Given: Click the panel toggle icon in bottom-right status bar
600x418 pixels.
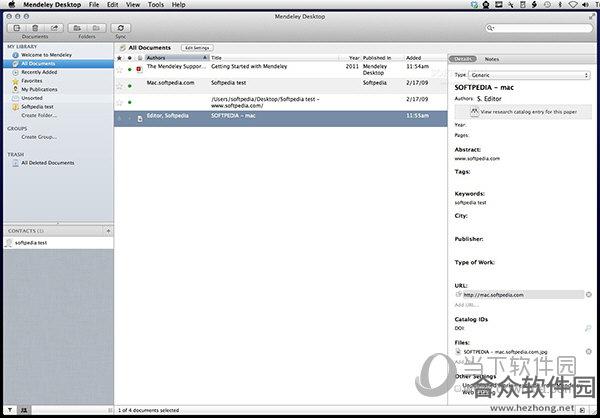Looking at the screenshot, I should tap(582, 410).
